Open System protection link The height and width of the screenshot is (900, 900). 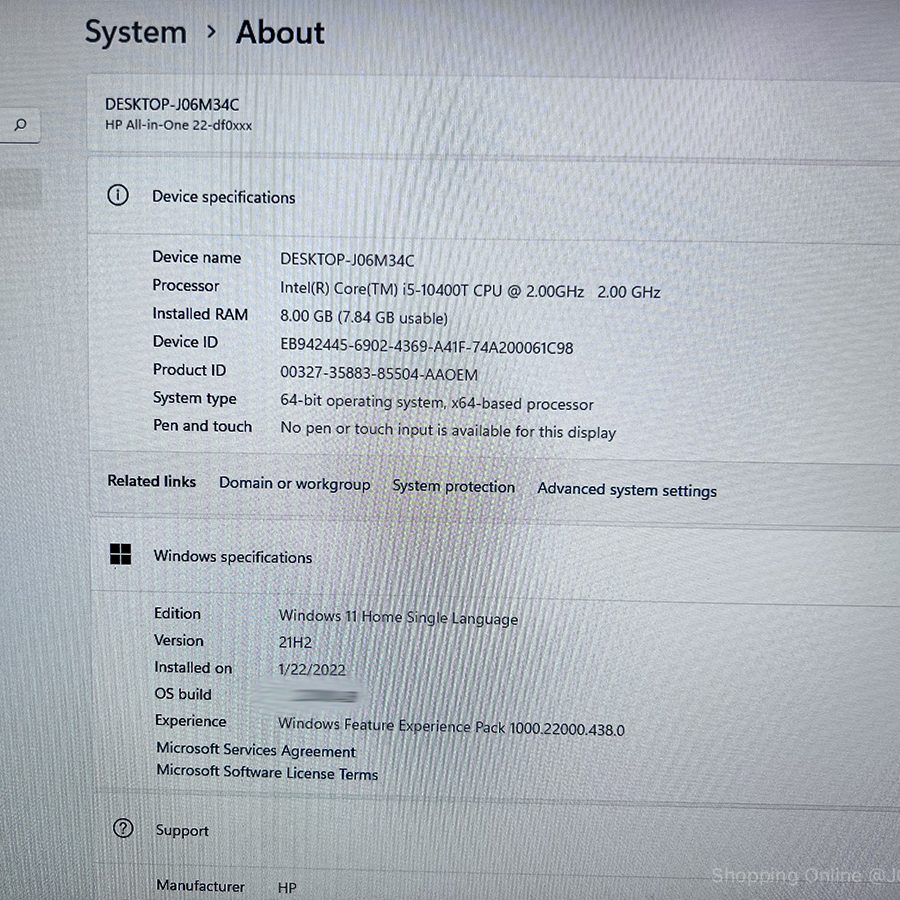click(453, 487)
